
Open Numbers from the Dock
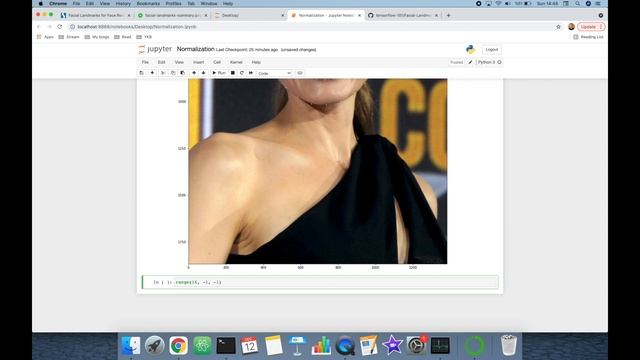point(321,345)
